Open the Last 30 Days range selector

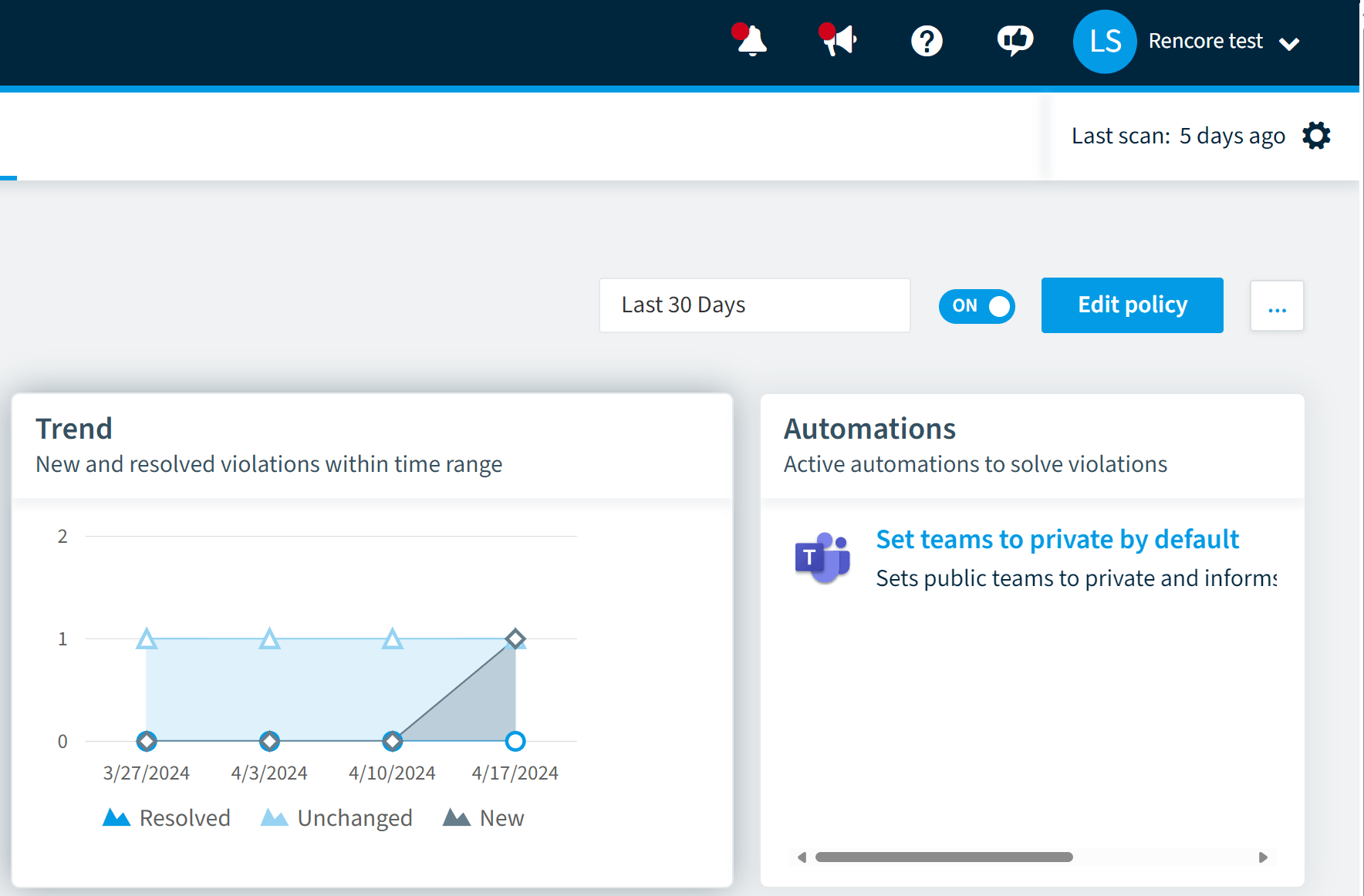[755, 305]
